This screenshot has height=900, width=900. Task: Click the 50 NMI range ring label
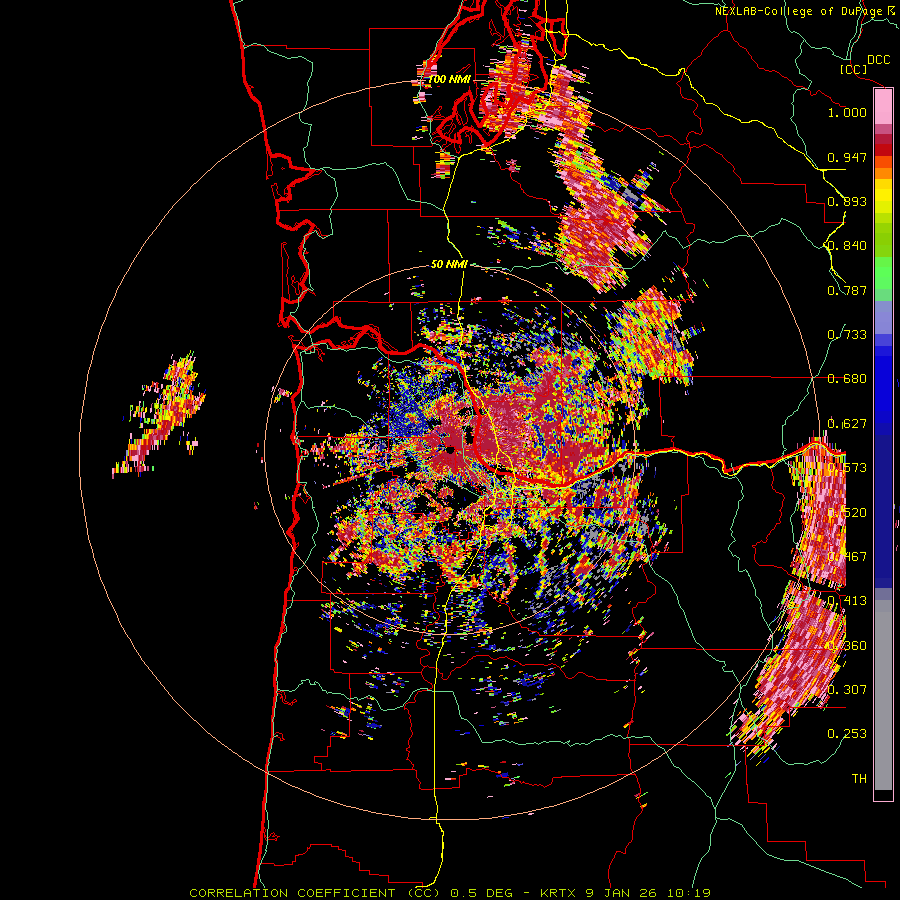click(449, 264)
